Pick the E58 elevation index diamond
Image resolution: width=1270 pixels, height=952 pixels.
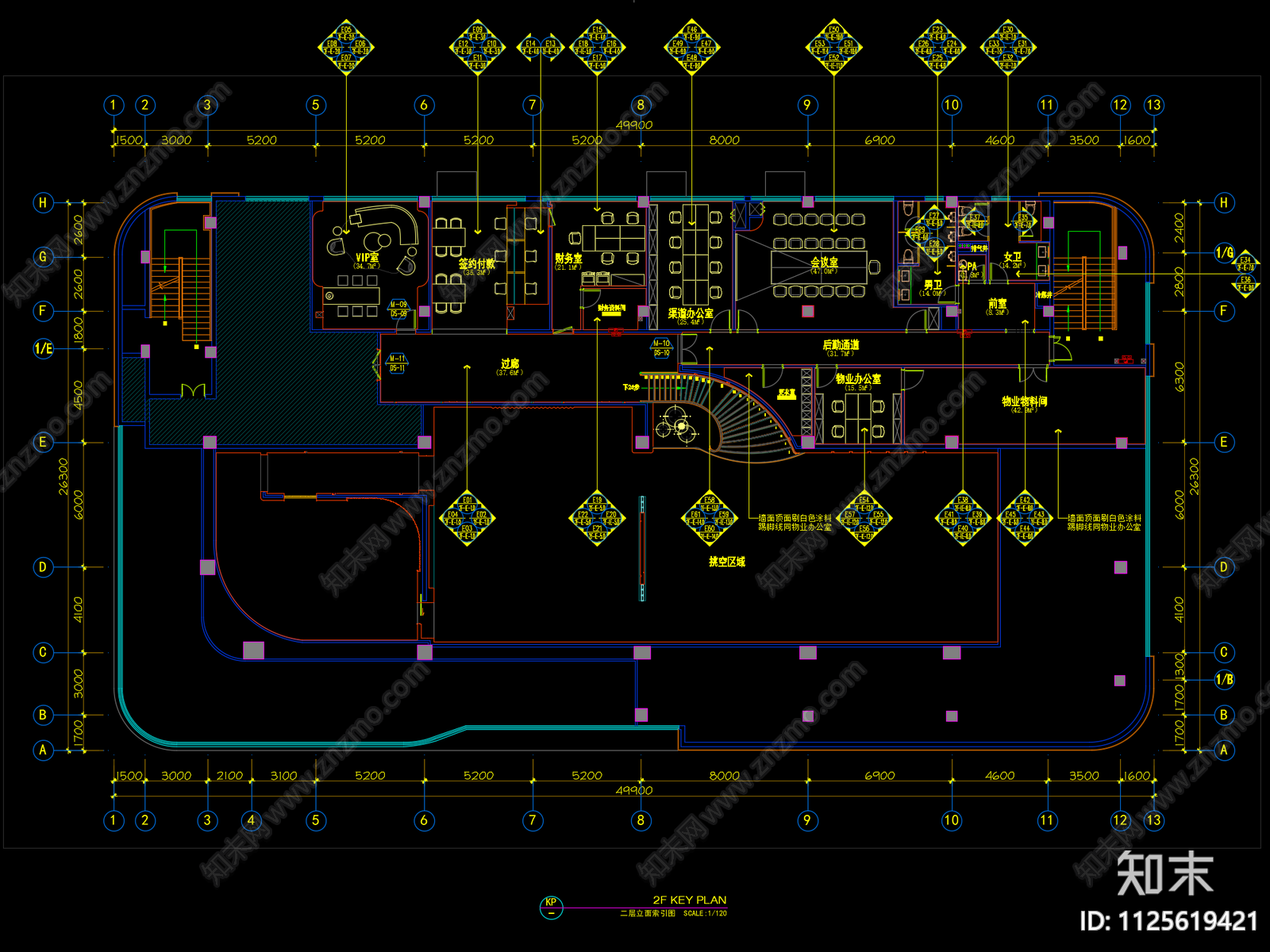coord(710,518)
